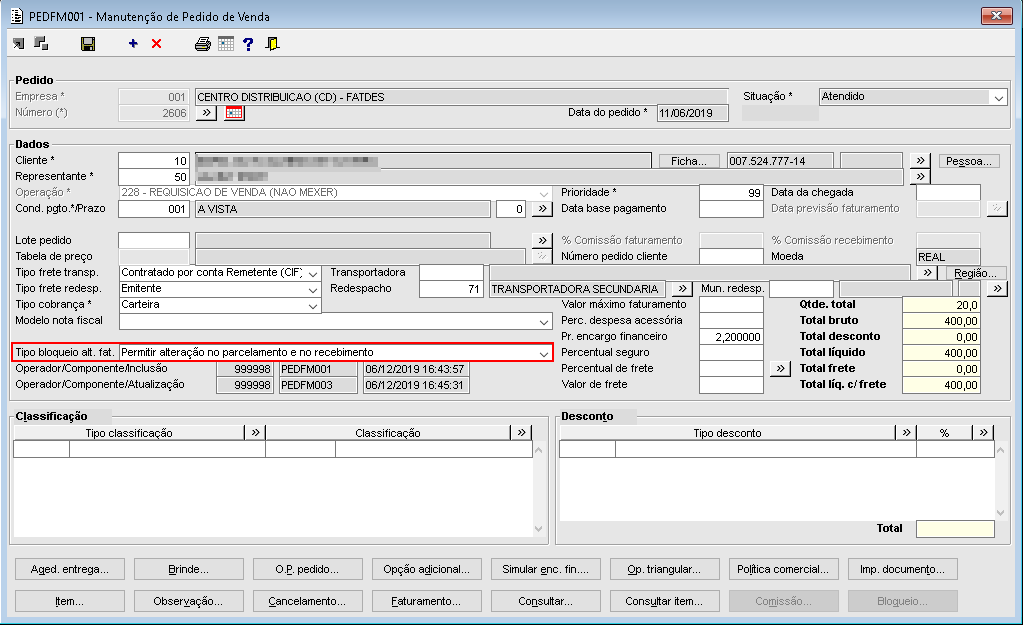
Task: Open O.P. pedido... button
Action: (x=307, y=569)
